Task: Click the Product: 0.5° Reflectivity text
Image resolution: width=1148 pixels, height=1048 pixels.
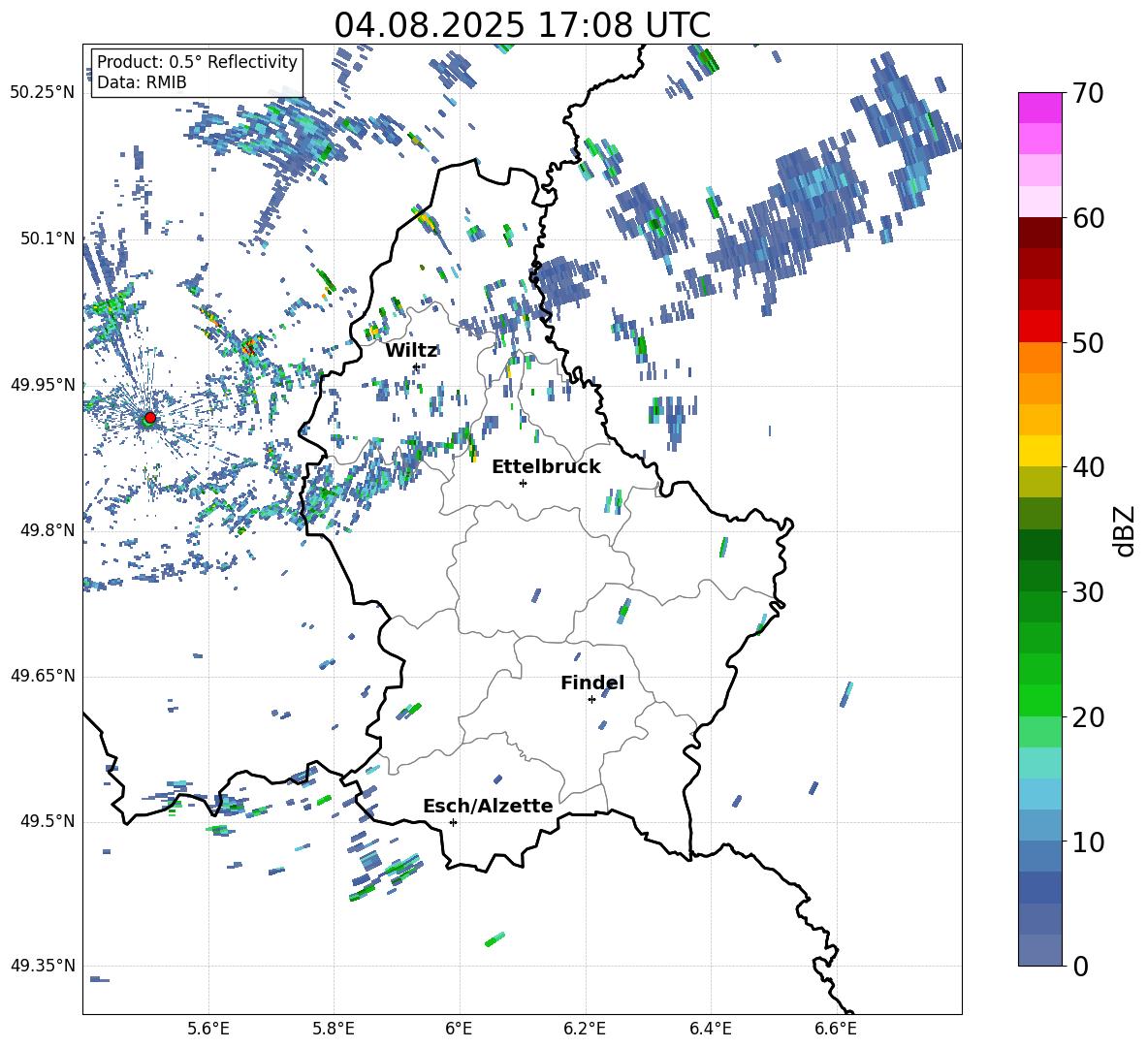Action: [x=197, y=62]
